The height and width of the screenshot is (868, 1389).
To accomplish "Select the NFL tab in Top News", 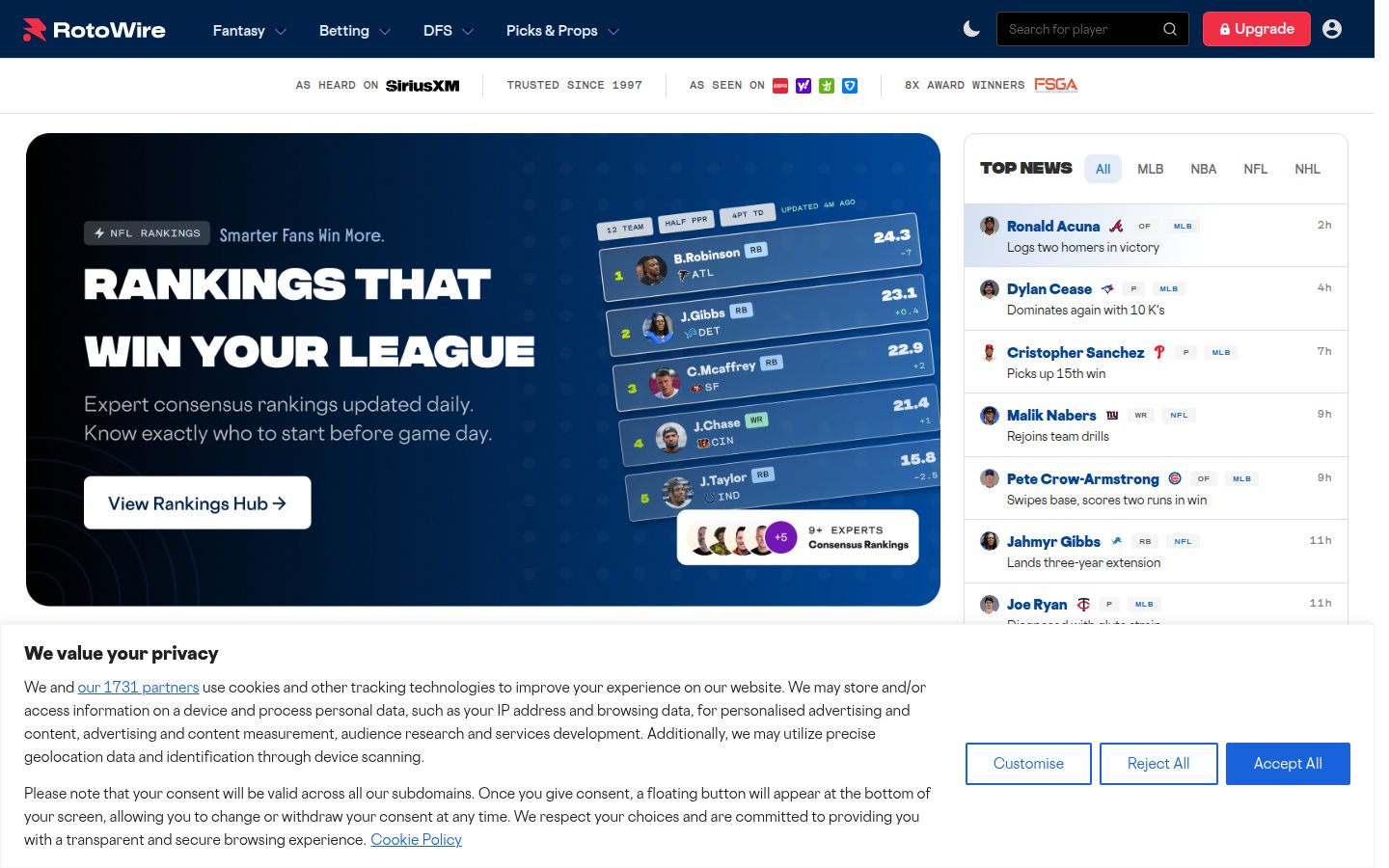I will [1255, 169].
